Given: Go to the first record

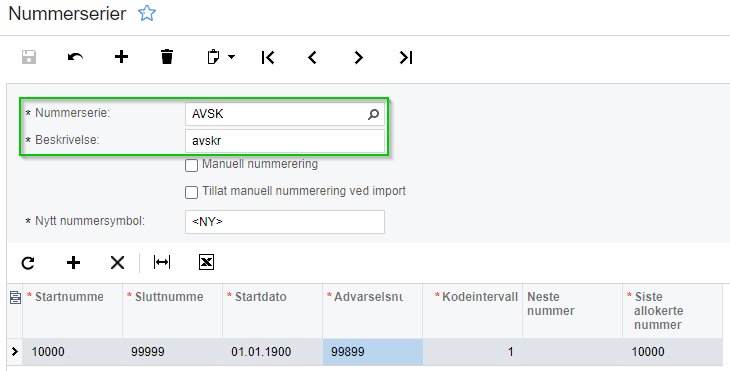Looking at the screenshot, I should click(x=268, y=57).
